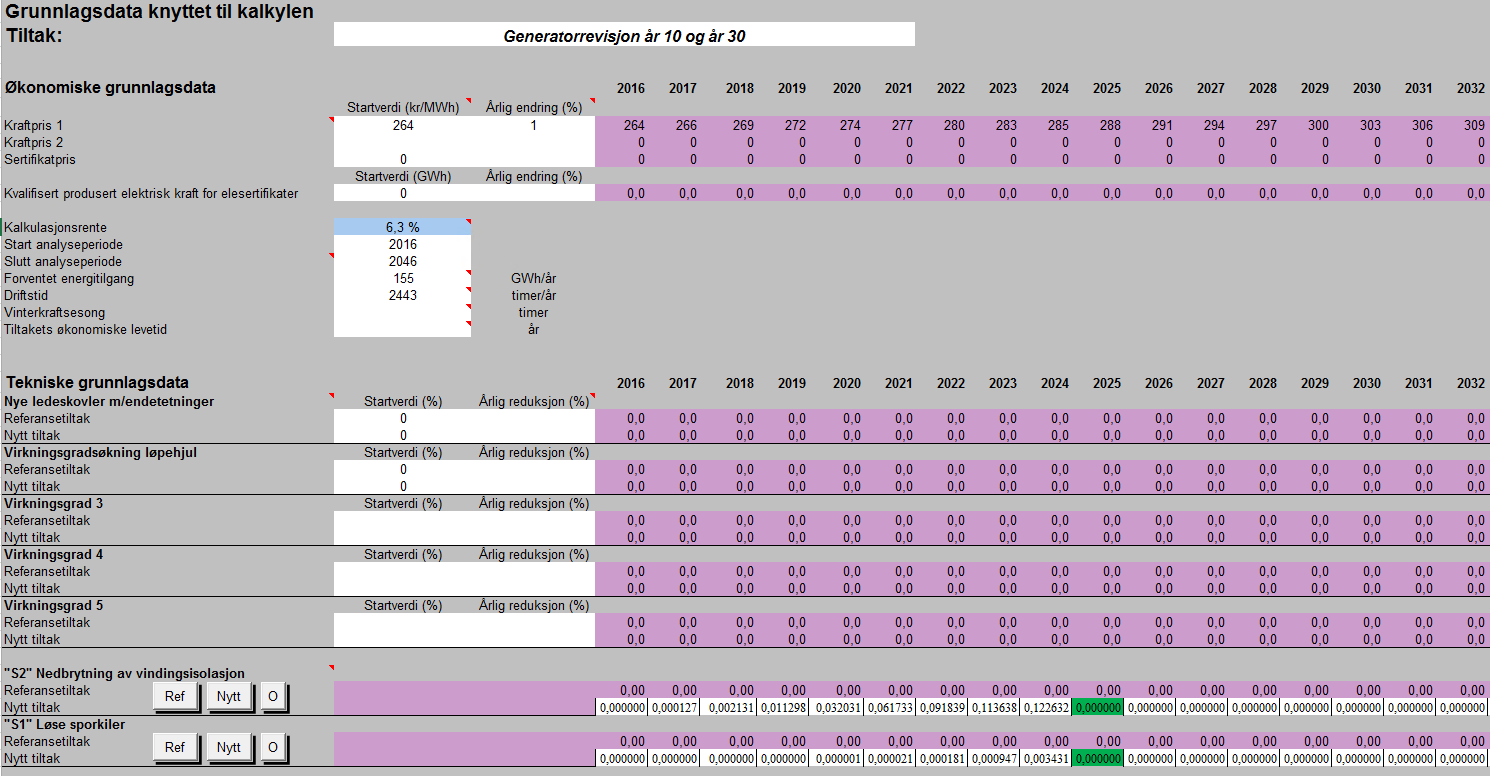Click the 0,000021 value in S1 Nytt tiltak
1490x776 pixels.
890,758
